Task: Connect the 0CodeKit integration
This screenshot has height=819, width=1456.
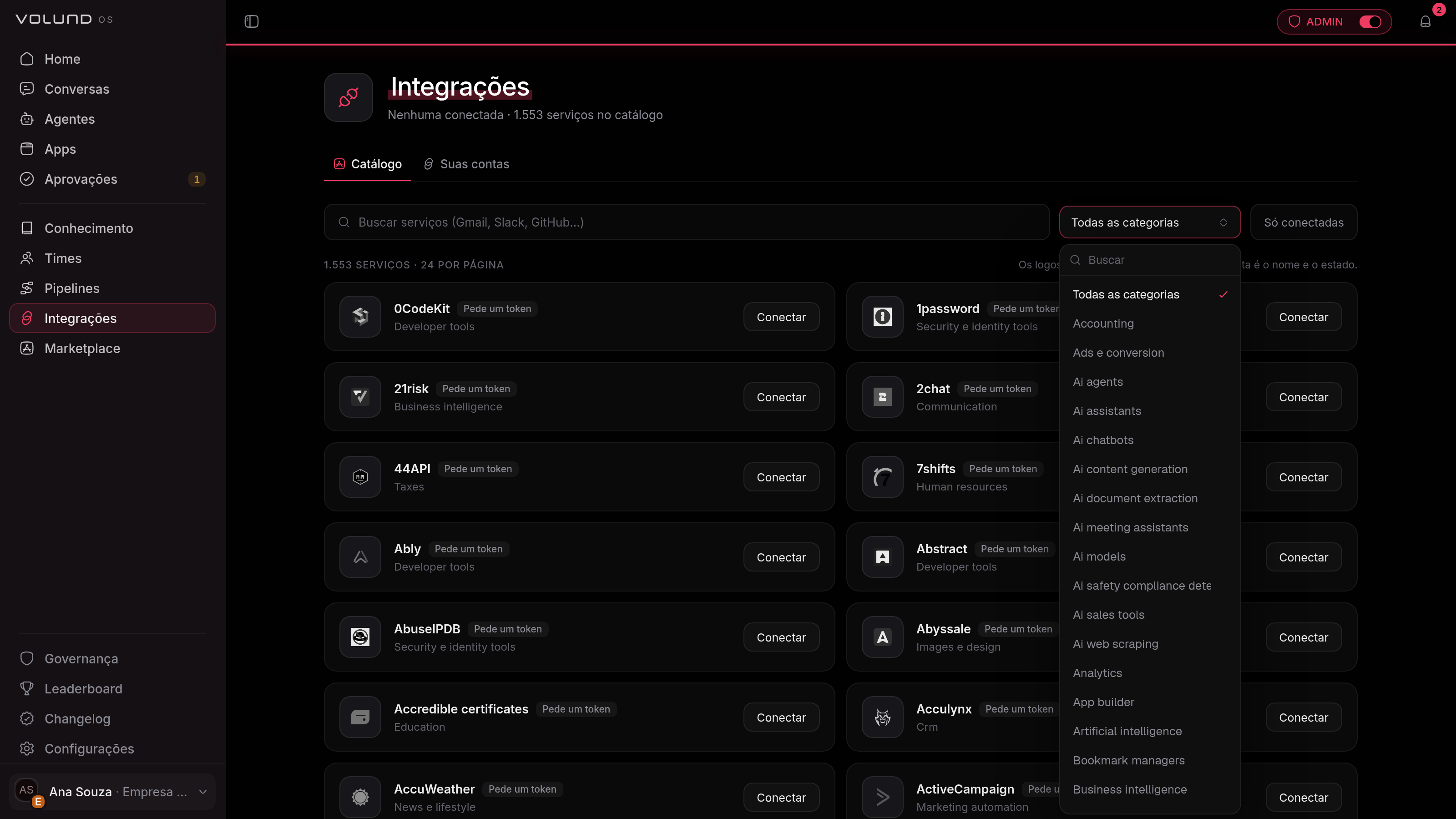Action: coord(781,317)
